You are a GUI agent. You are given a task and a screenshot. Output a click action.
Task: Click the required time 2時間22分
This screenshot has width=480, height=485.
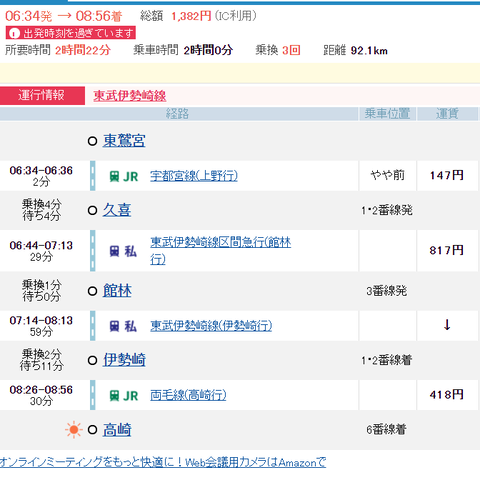click(83, 50)
